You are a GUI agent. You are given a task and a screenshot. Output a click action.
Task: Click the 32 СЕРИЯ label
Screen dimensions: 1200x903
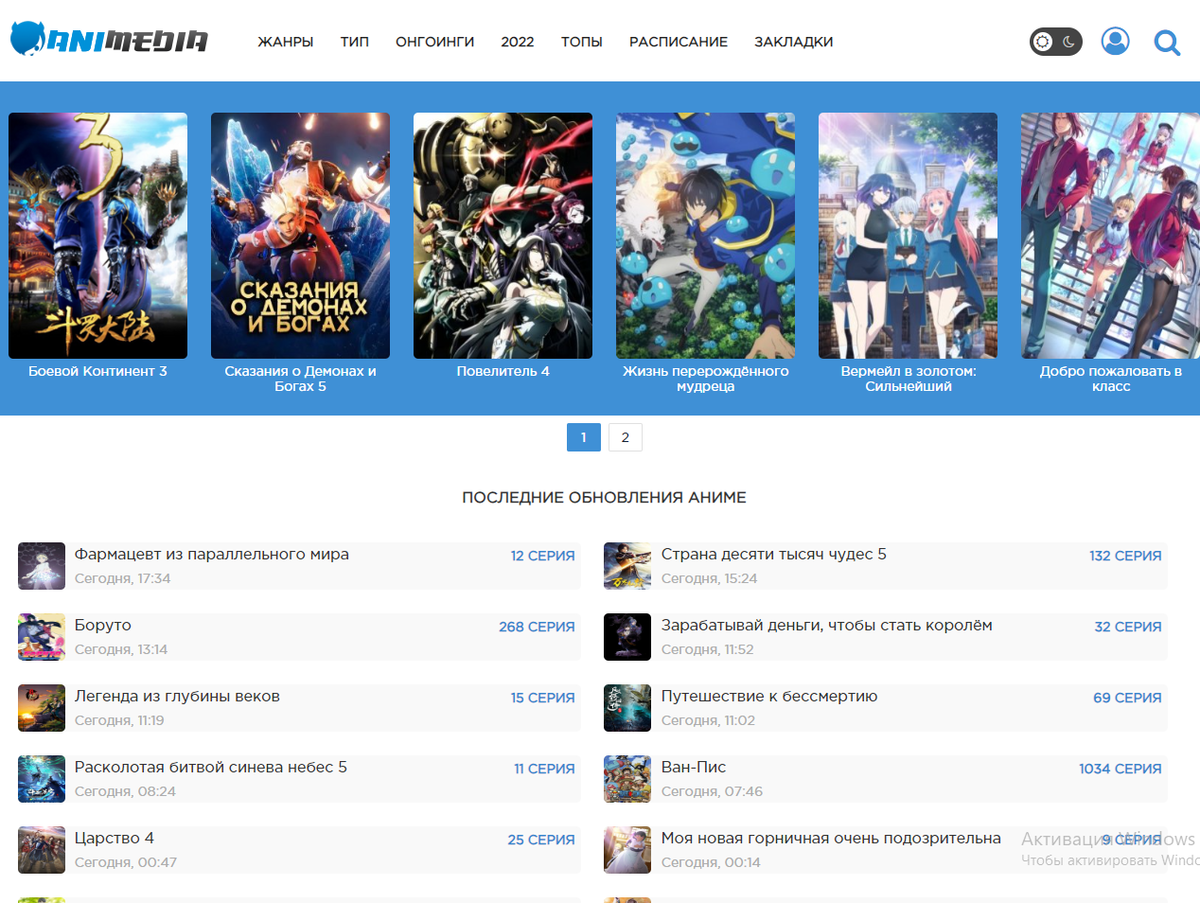point(1128,627)
